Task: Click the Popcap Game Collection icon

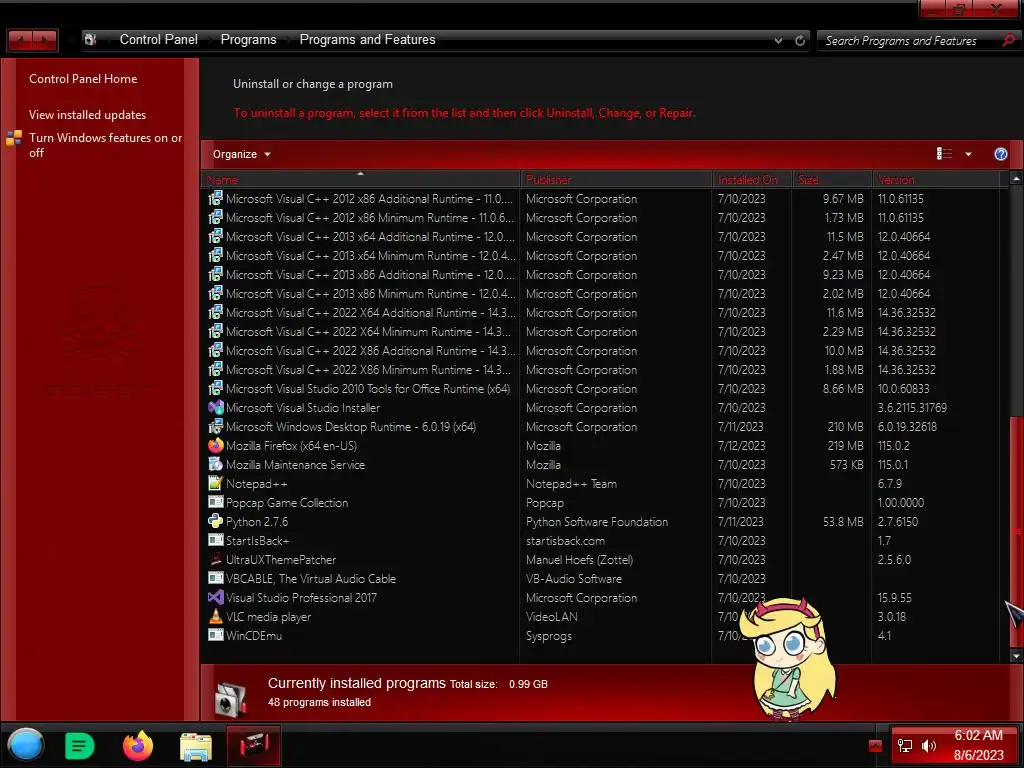Action: [216, 502]
